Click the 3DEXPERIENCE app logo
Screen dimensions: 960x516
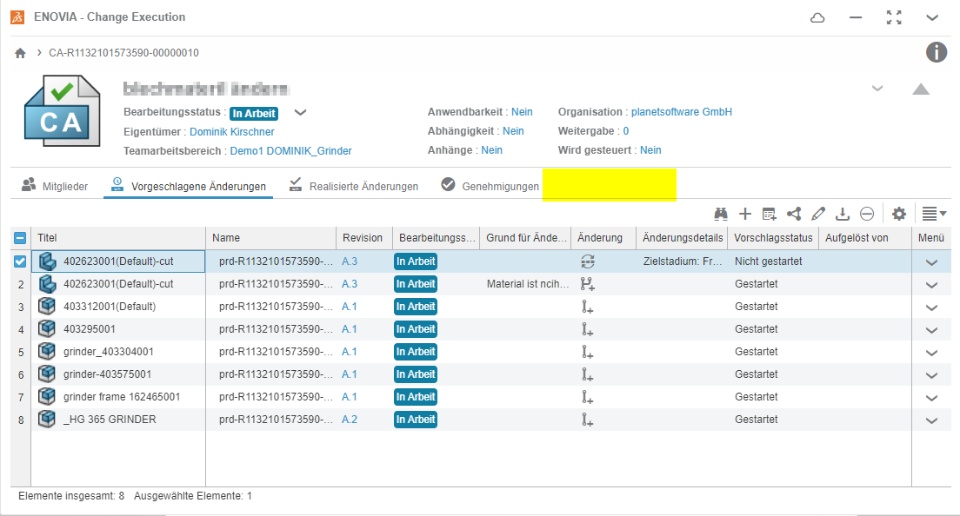click(x=17, y=17)
